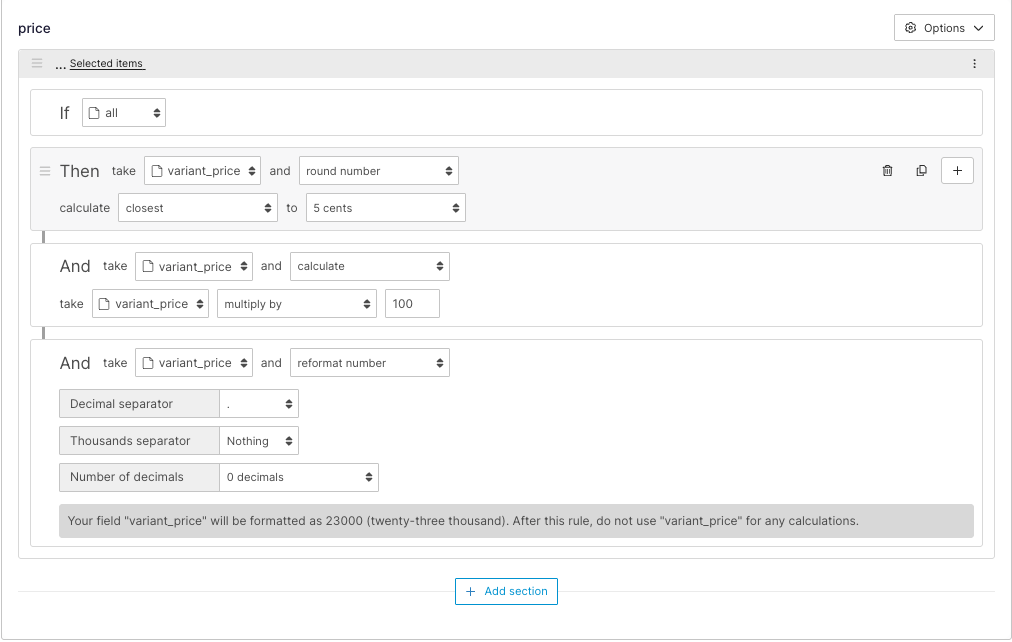Viewport: 1012px width, 642px height.
Task: Open the Selected items link
Action: click(x=106, y=64)
